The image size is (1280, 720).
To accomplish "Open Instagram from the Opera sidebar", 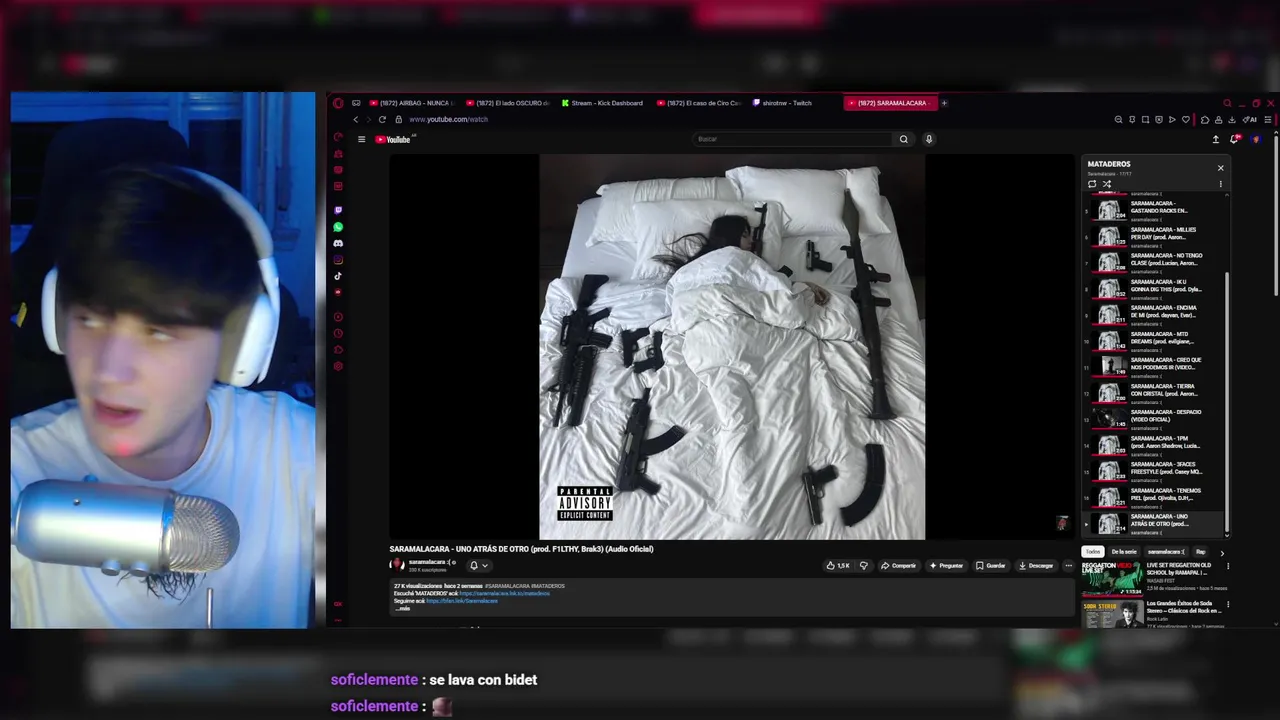I will coord(338,260).
